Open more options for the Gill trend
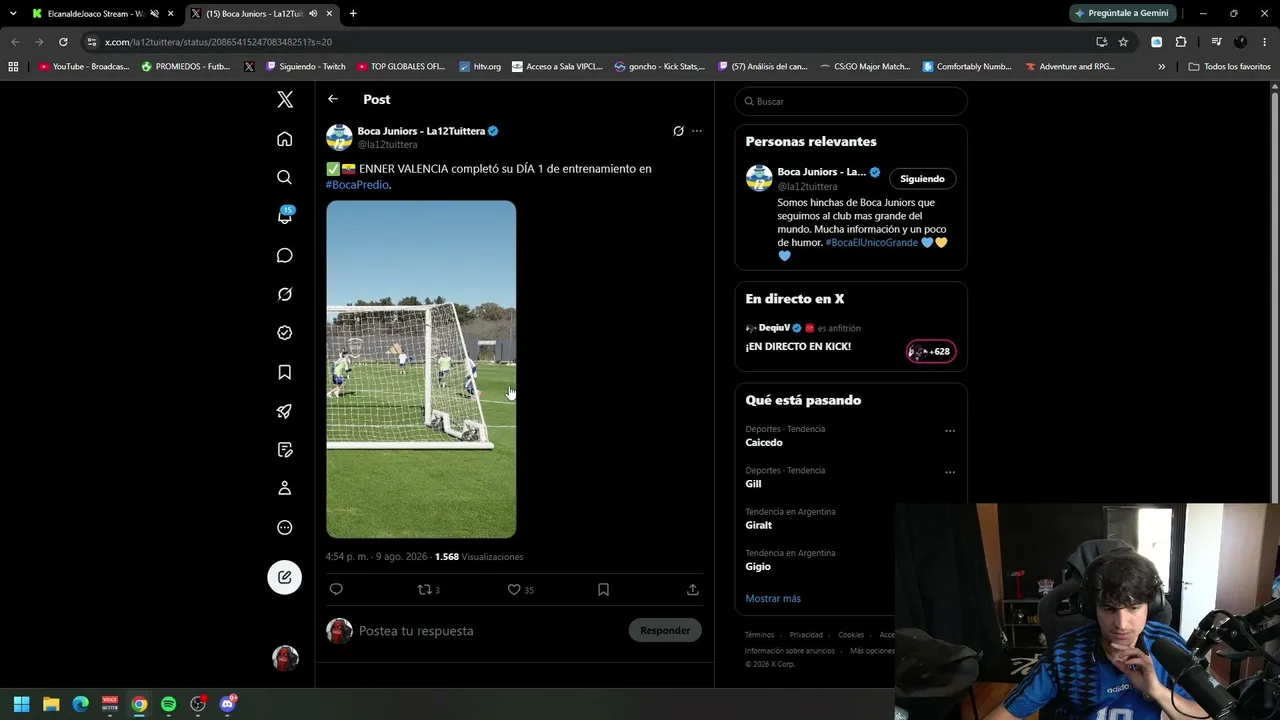 (x=950, y=472)
